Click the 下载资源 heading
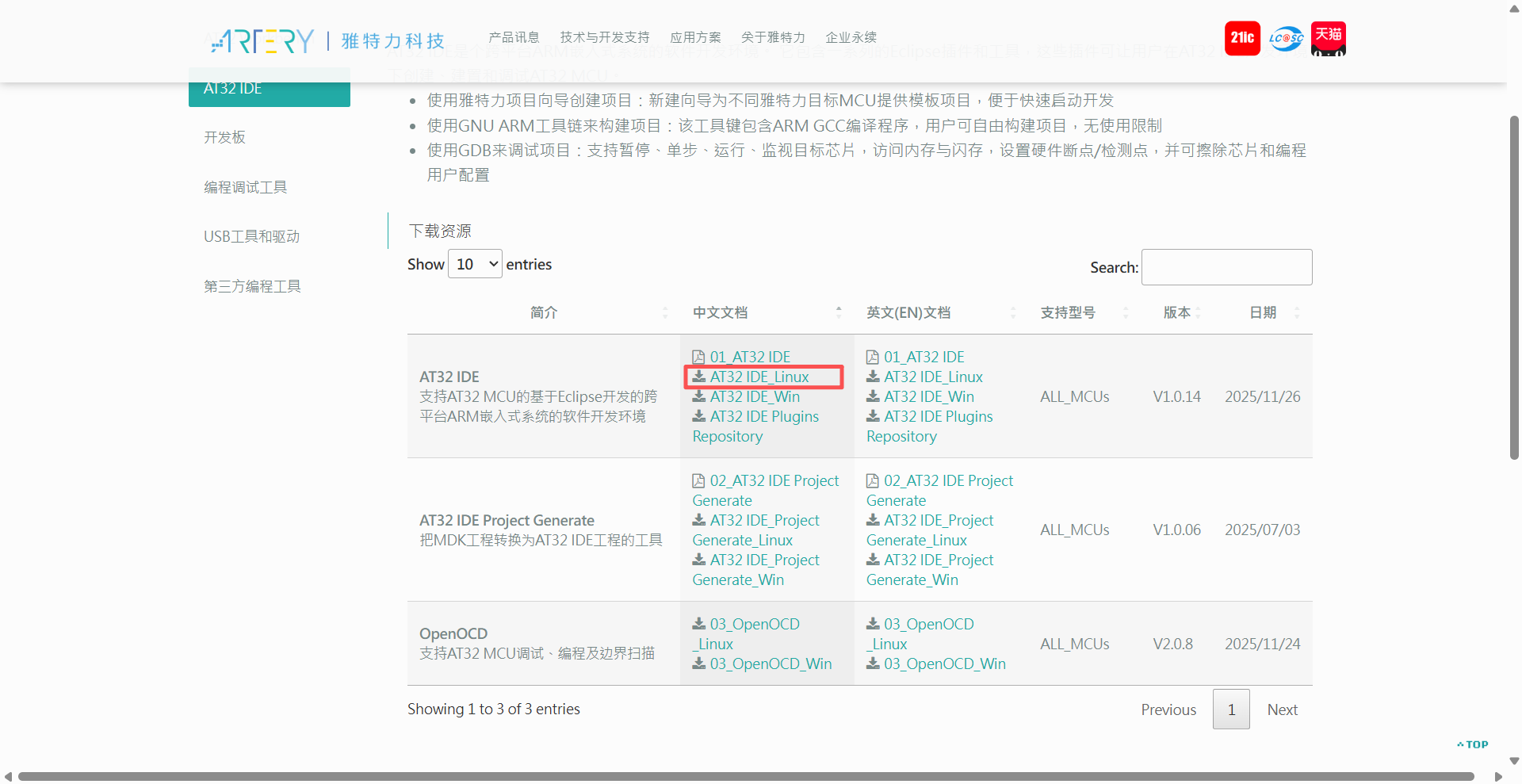The height and width of the screenshot is (784, 1522). click(440, 231)
